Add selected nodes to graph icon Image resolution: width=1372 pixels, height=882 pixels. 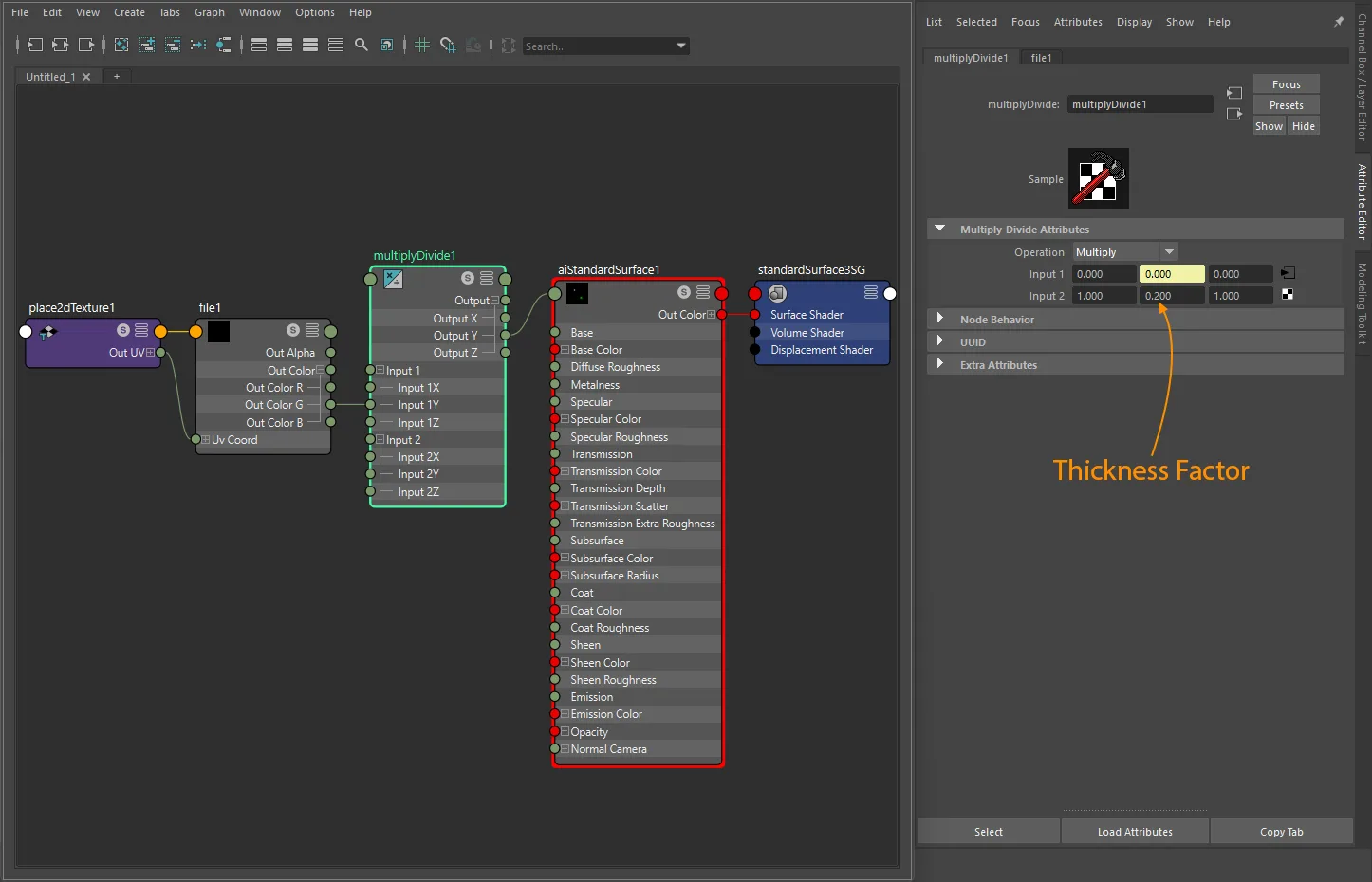(x=147, y=45)
